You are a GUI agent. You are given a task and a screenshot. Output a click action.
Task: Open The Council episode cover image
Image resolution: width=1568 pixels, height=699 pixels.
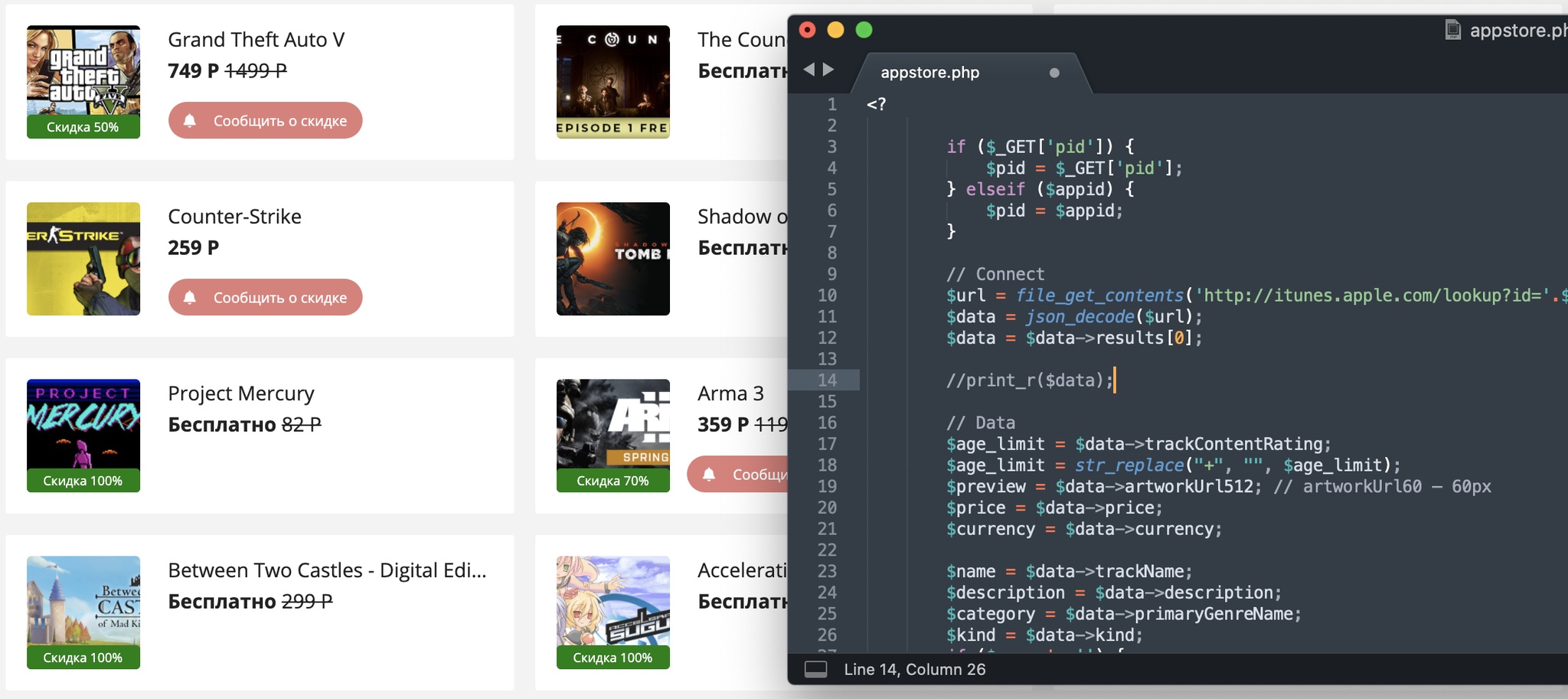[613, 82]
